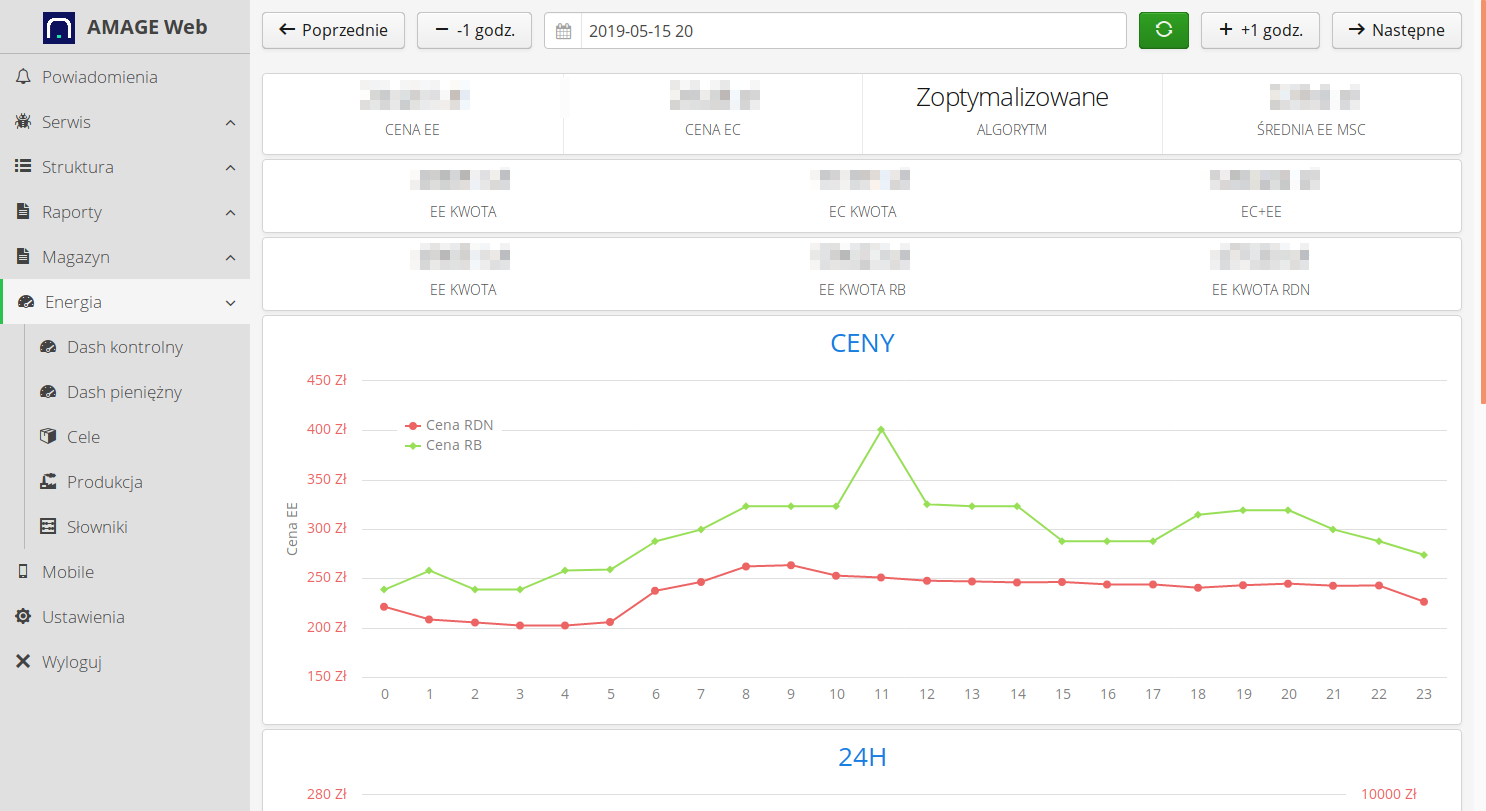This screenshot has width=1486, height=811.
Task: Open the calendar icon in the date field
Action: pyautogui.click(x=563, y=30)
